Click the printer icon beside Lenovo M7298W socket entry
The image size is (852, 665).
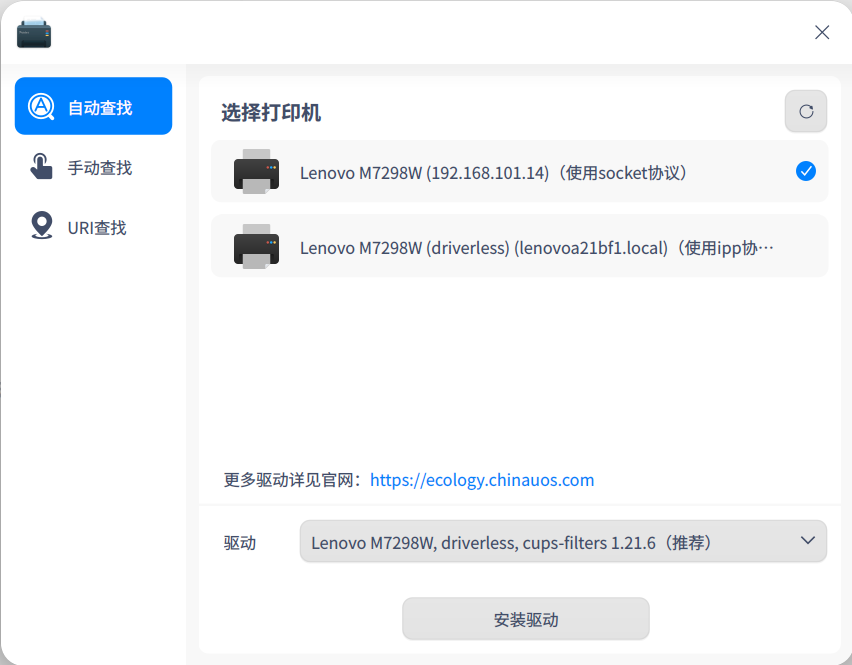tap(257, 171)
